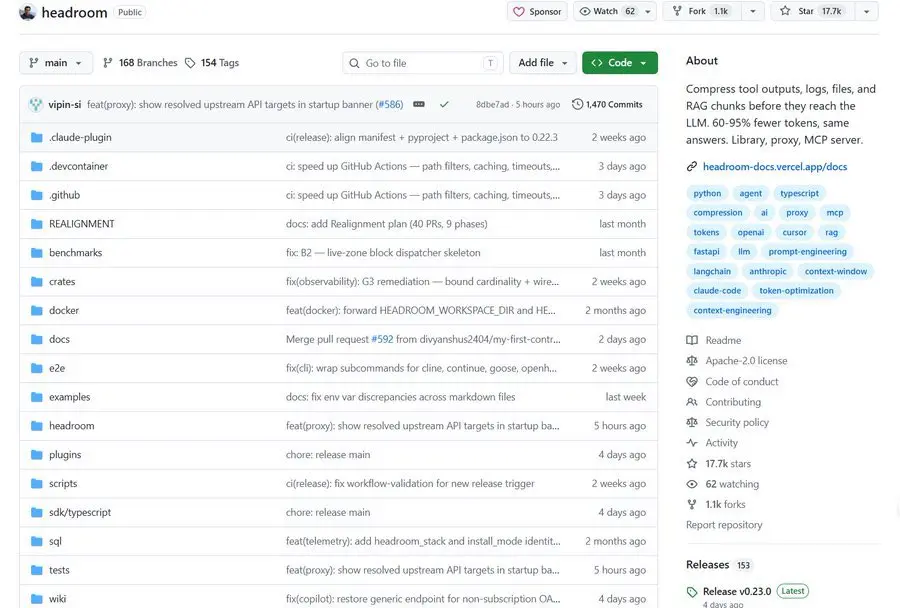Click the scripts folder icon
The height and width of the screenshot is (608, 900).
(37, 483)
